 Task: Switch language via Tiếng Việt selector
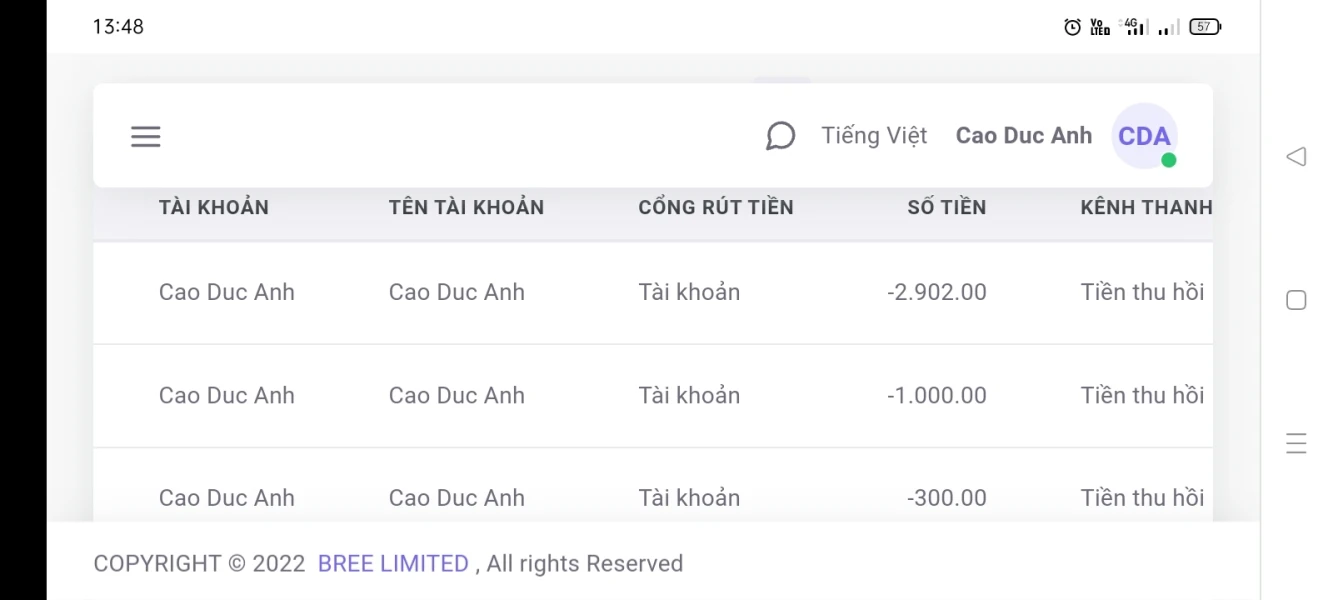tap(874, 136)
